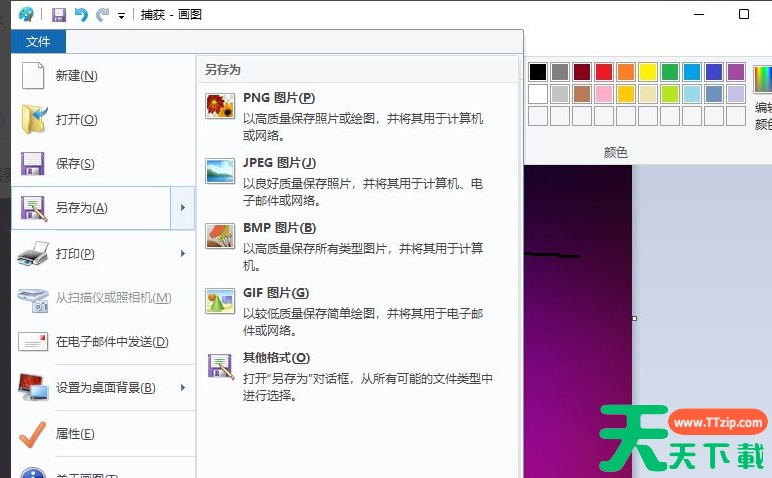The height and width of the screenshot is (478, 772).
Task: Click the printer icon for 打印
Action: [33, 254]
